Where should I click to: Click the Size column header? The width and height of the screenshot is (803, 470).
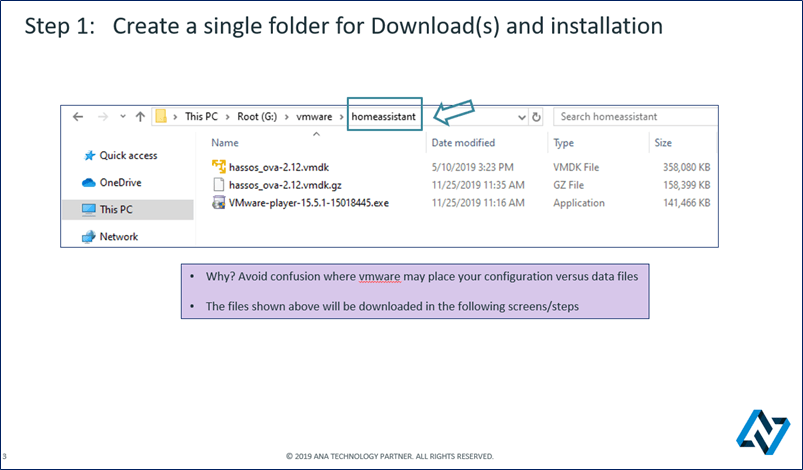pyautogui.click(x=663, y=143)
